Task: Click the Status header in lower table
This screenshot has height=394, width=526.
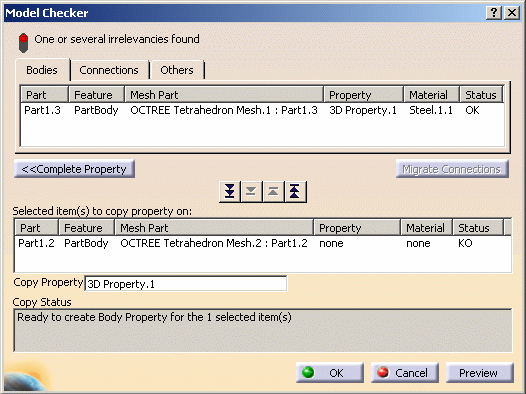Action: (x=478, y=228)
